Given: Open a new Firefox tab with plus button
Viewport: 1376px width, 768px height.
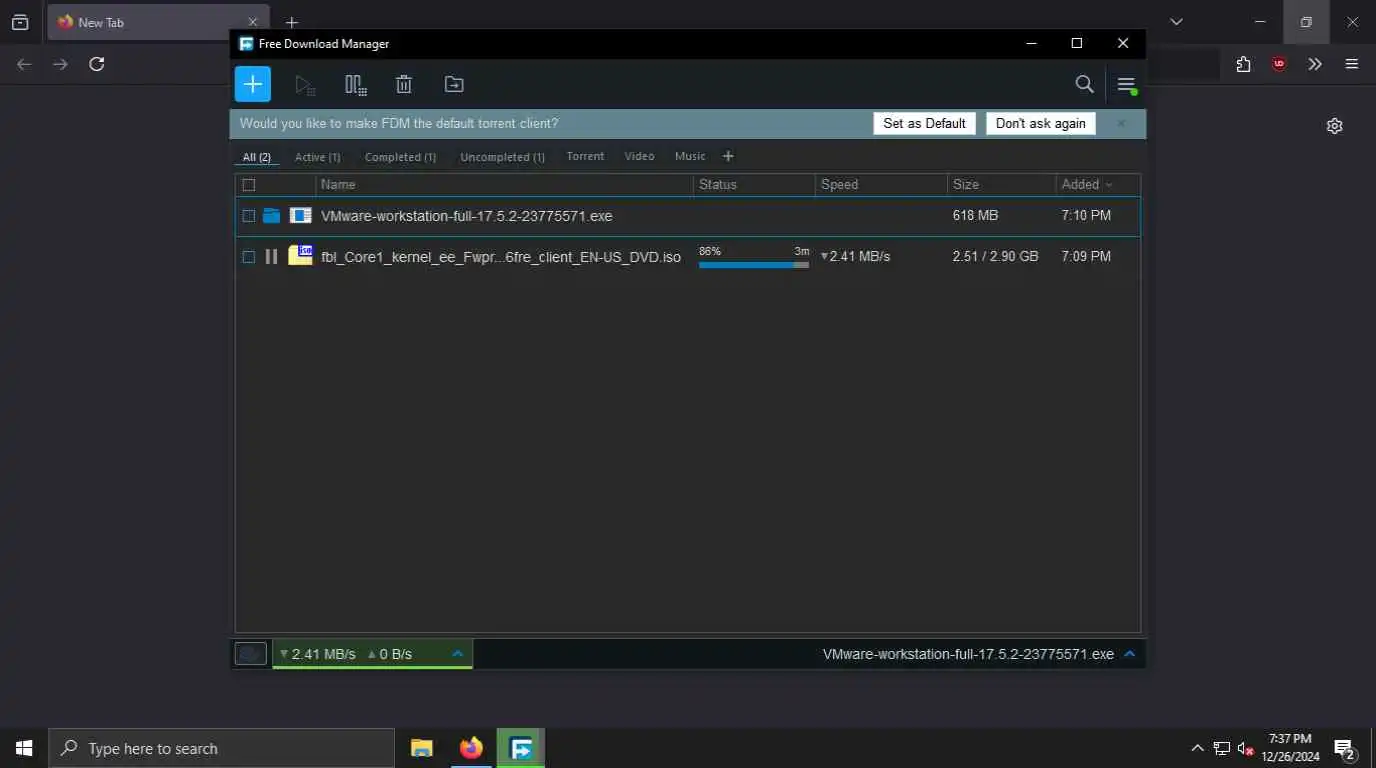Looking at the screenshot, I should 292,22.
